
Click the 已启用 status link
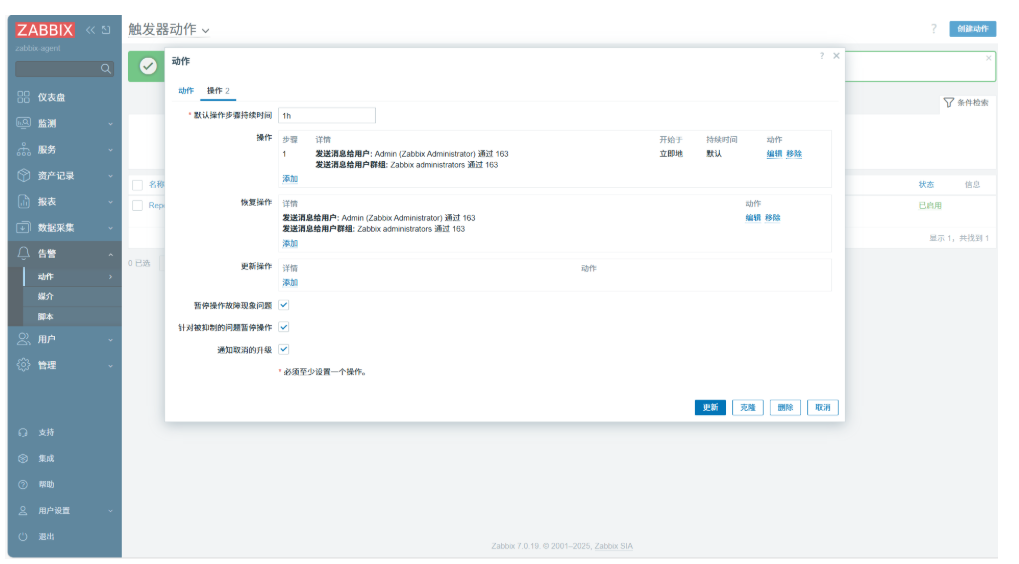[x=930, y=205]
